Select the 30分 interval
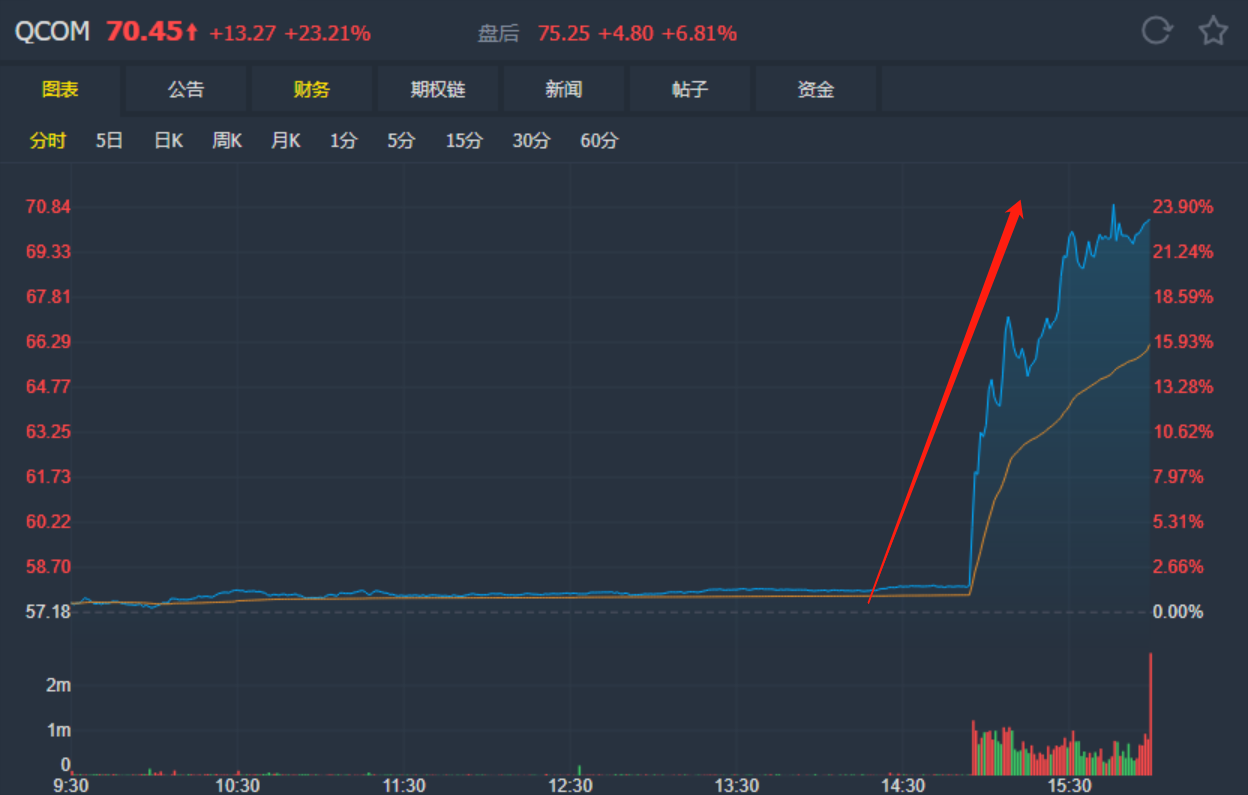The height and width of the screenshot is (795, 1248). [531, 141]
